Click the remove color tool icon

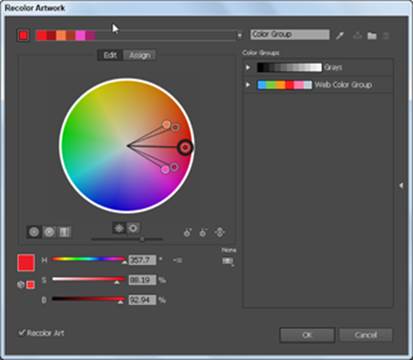(203, 232)
